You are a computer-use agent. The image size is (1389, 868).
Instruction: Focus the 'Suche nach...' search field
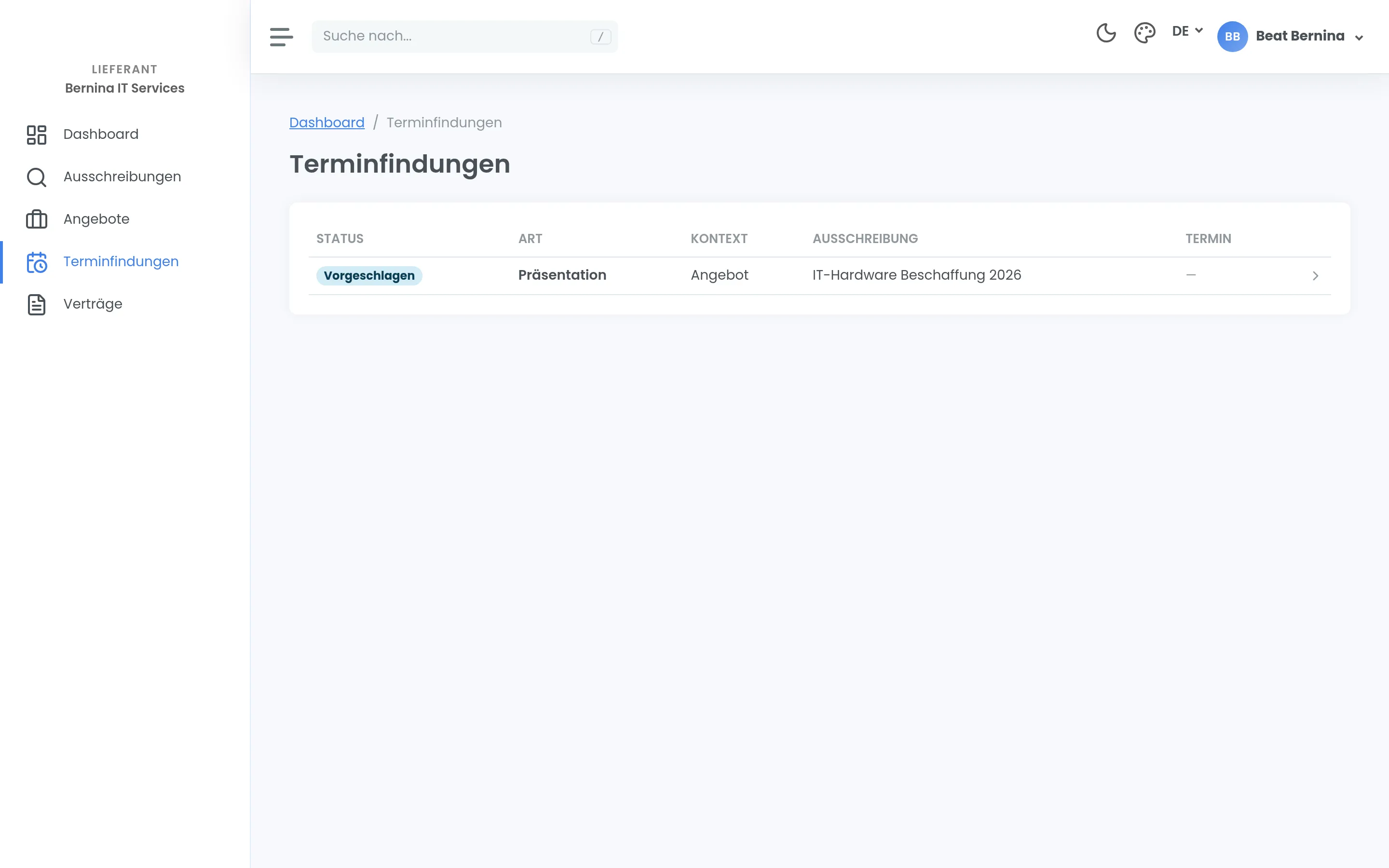pyautogui.click(x=464, y=37)
